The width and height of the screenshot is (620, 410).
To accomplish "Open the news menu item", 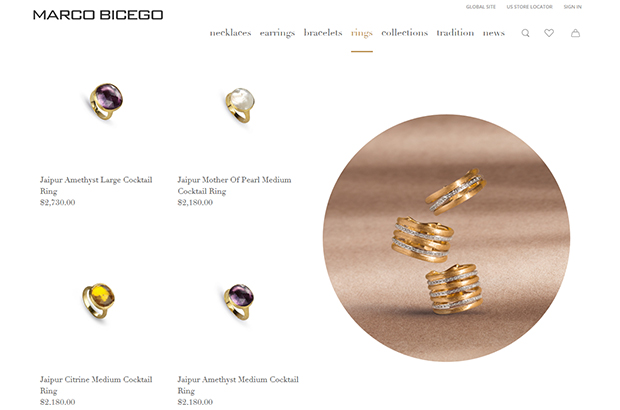I will point(493,33).
